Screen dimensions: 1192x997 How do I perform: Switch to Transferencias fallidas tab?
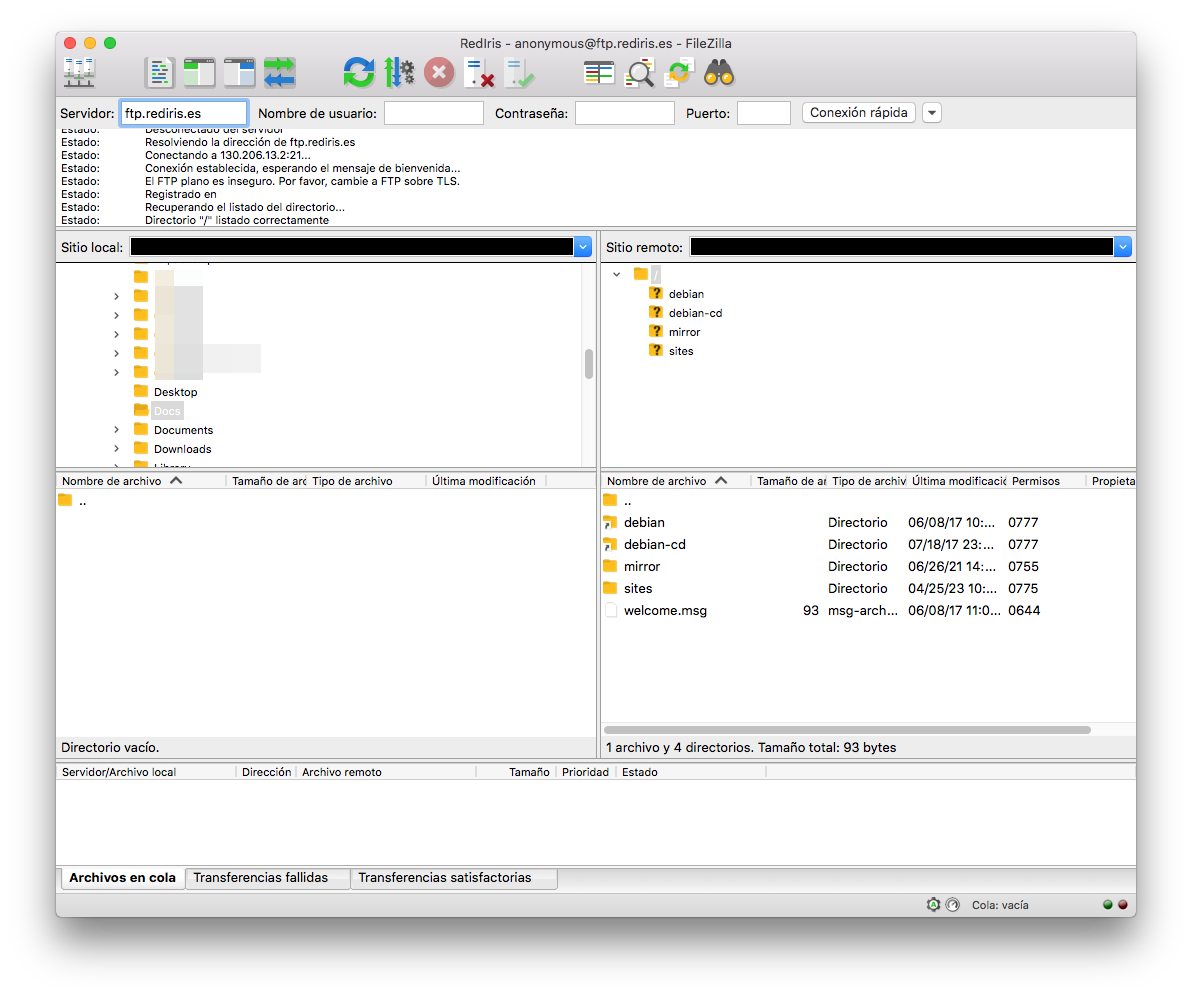[x=261, y=878]
